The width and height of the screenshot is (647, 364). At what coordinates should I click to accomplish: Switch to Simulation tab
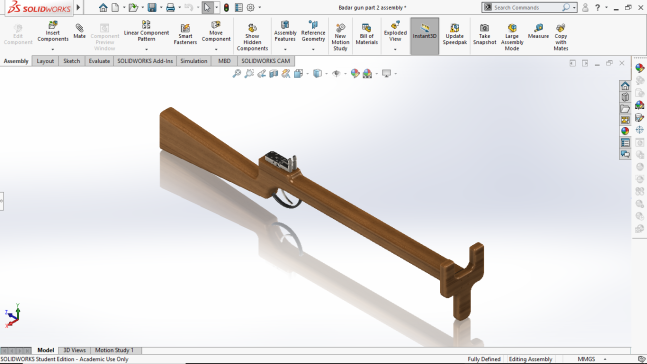coord(194,61)
